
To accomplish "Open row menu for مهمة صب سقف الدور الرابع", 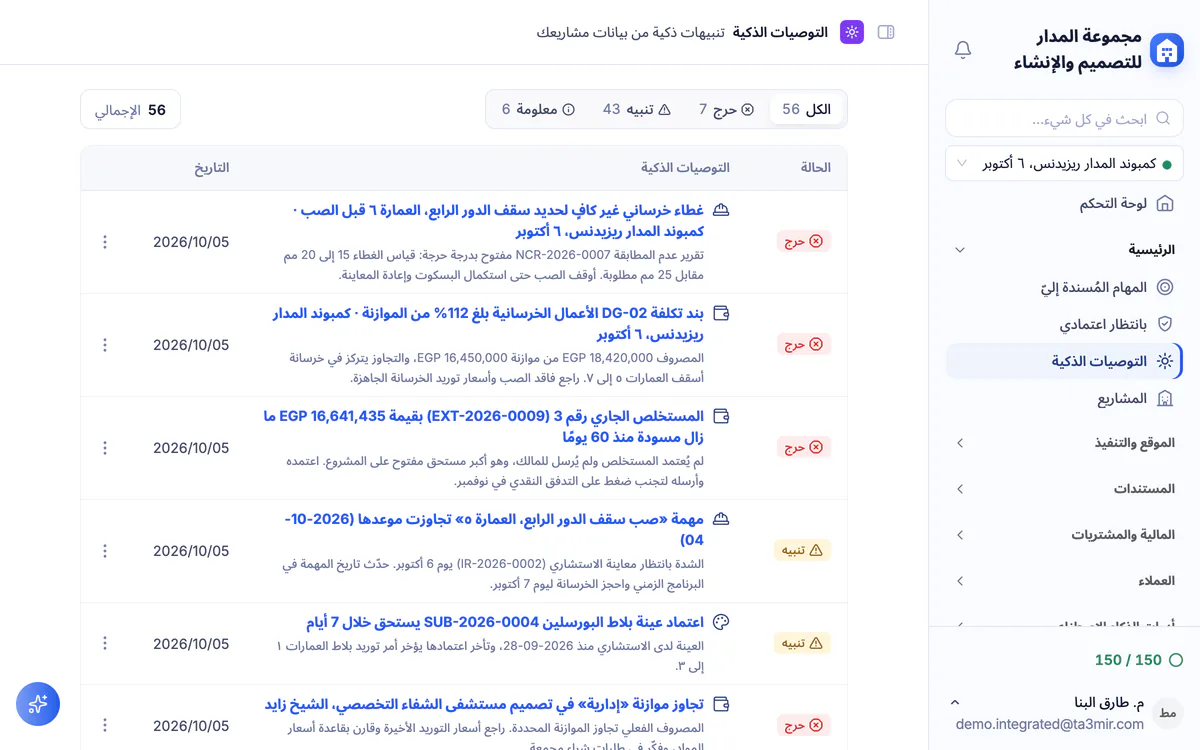I will pos(105,551).
